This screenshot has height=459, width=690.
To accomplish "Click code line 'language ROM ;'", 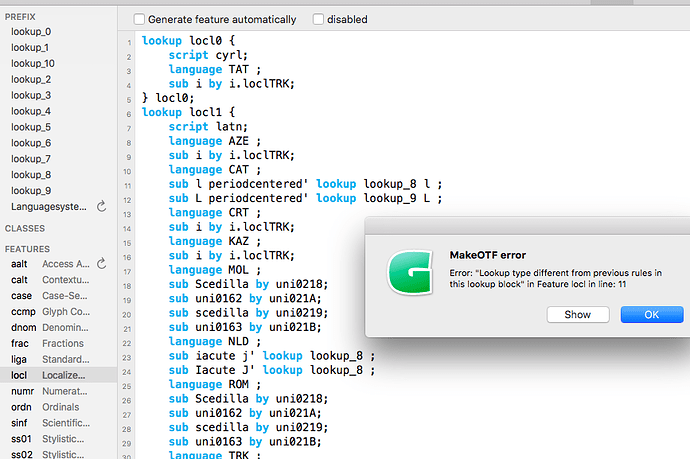I will pyautogui.click(x=215, y=384).
